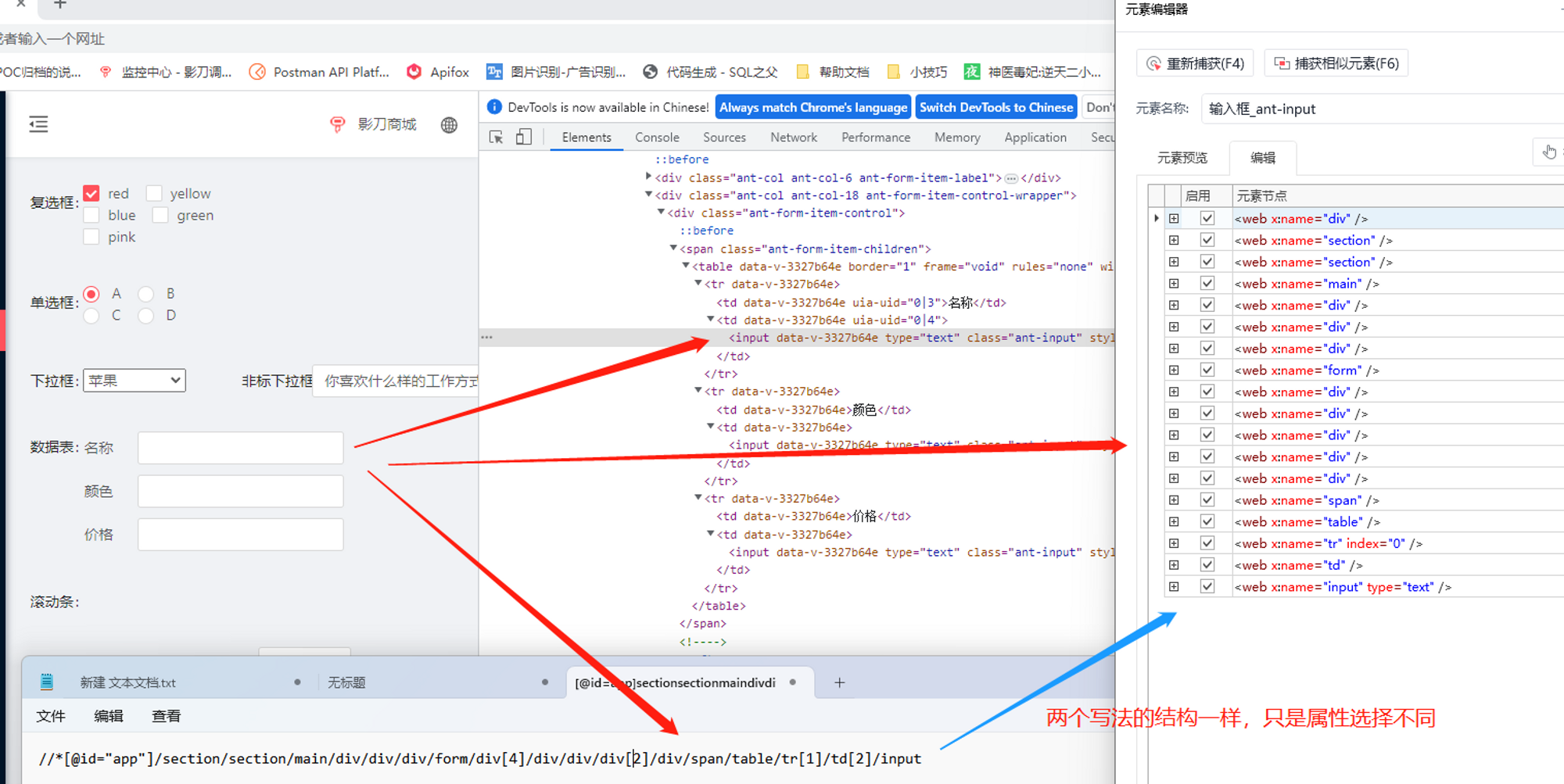Collapse the span ant-form-item-children DOM node

coord(673,249)
